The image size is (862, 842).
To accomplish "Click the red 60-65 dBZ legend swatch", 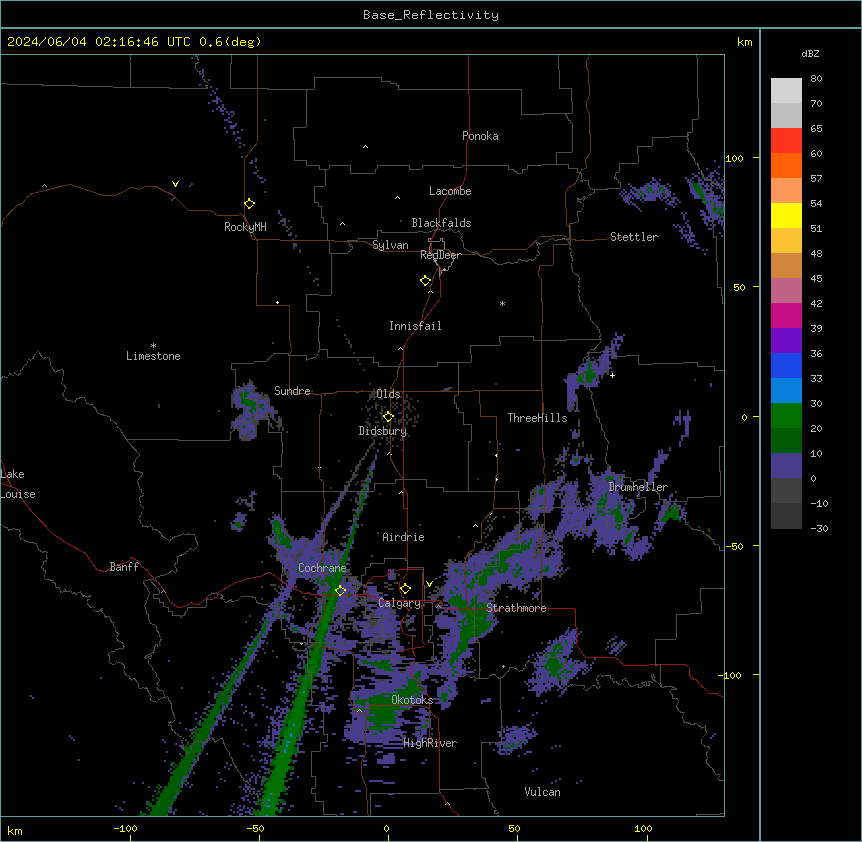I will [786, 141].
